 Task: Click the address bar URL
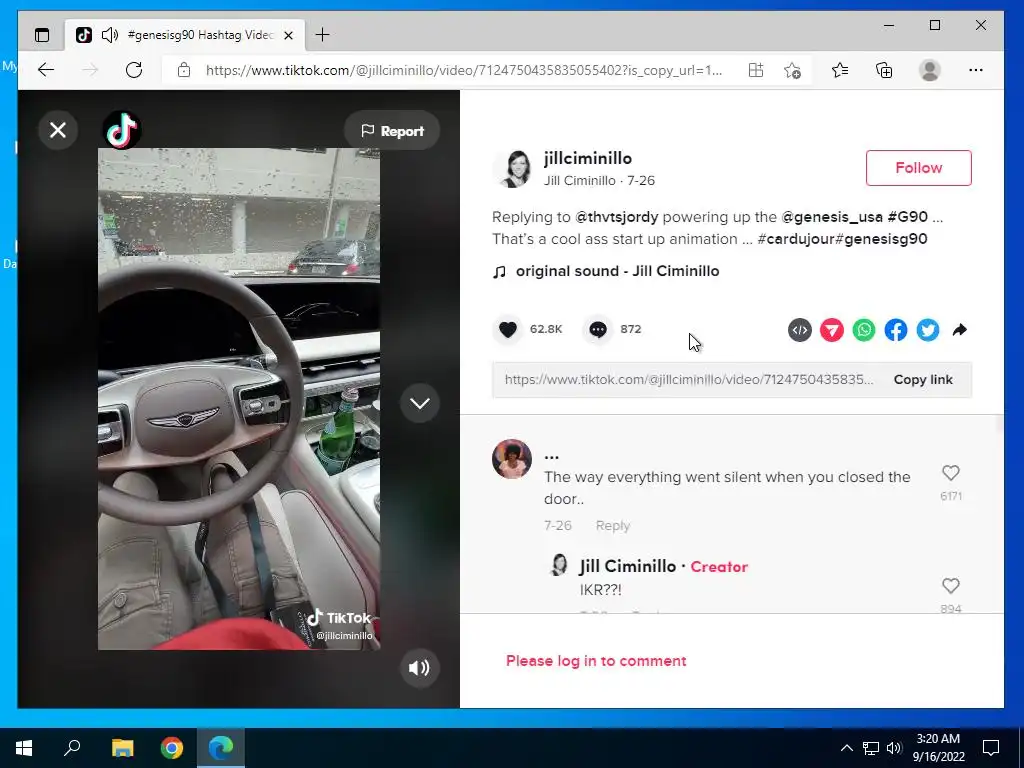[464, 70]
